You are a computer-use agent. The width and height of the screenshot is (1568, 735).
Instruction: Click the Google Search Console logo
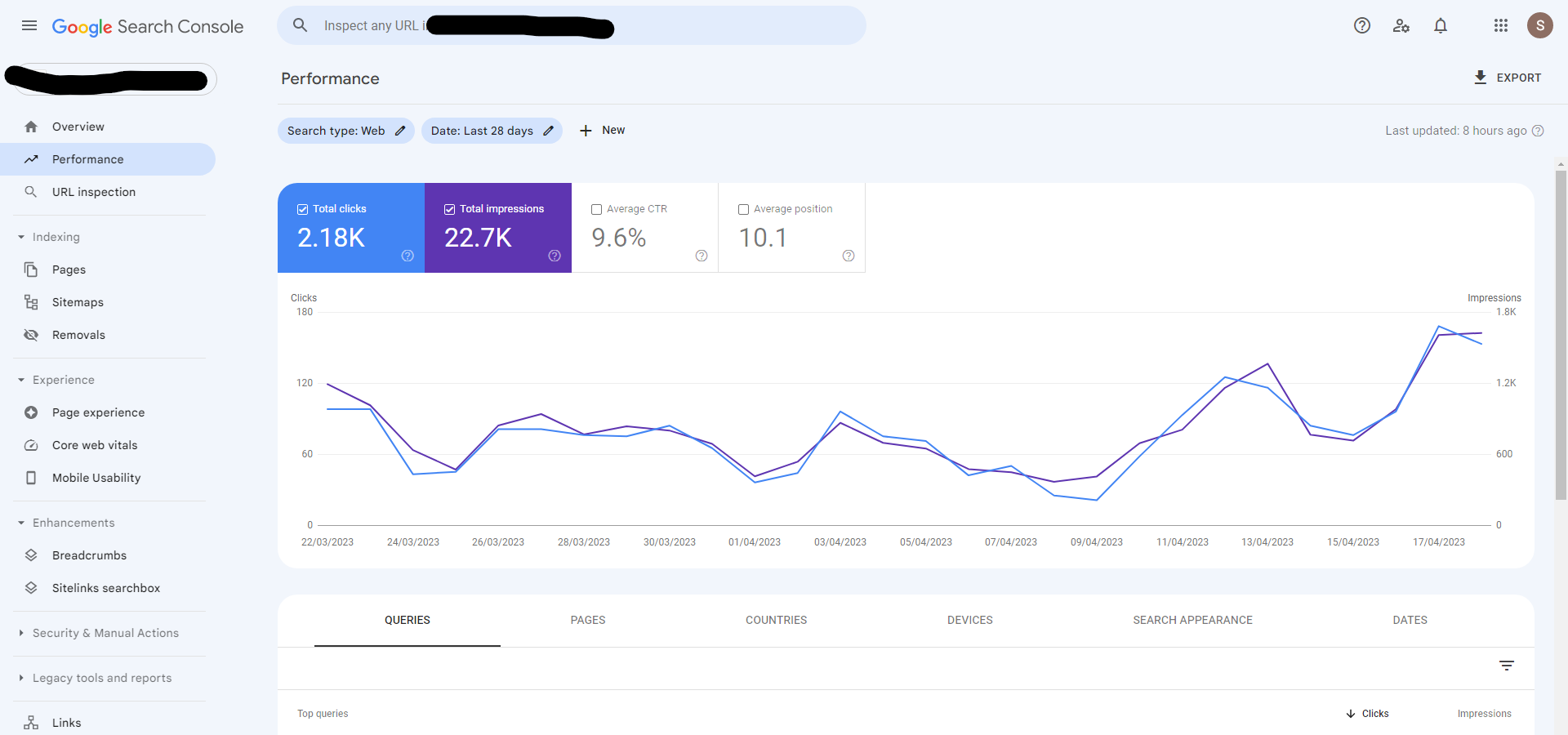click(148, 26)
